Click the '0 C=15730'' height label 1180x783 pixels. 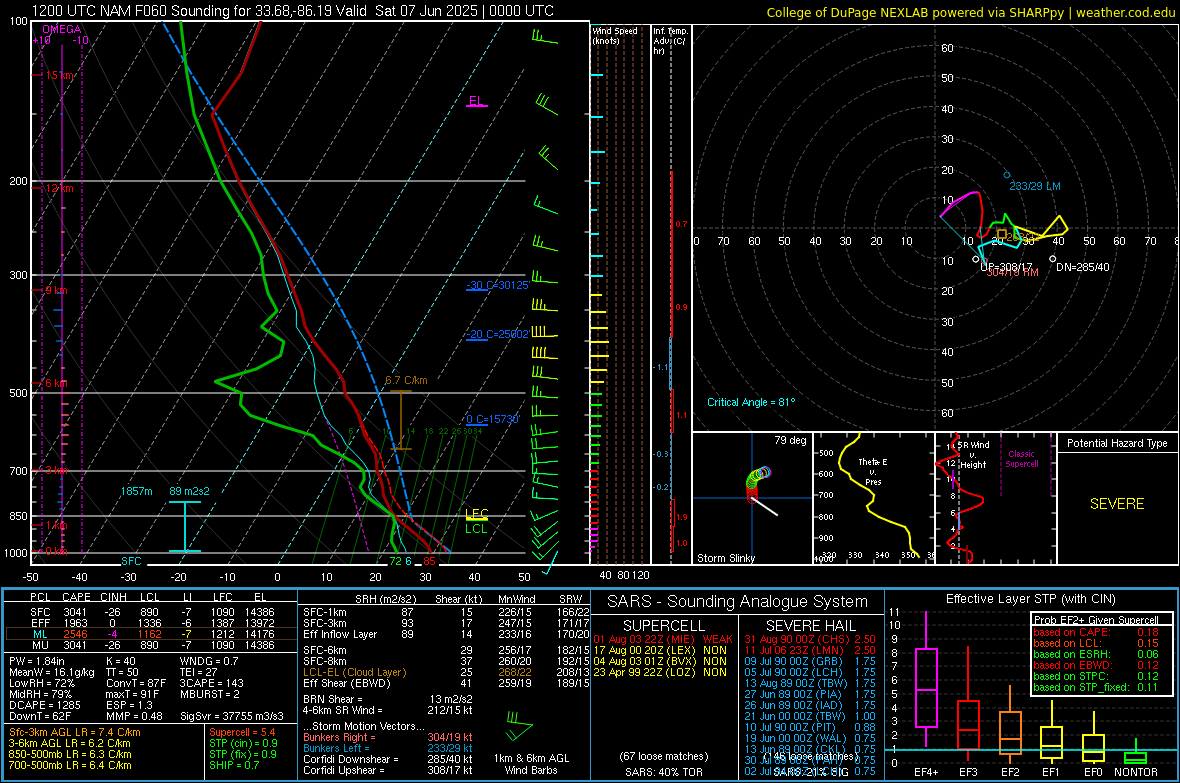pyautogui.click(x=493, y=419)
